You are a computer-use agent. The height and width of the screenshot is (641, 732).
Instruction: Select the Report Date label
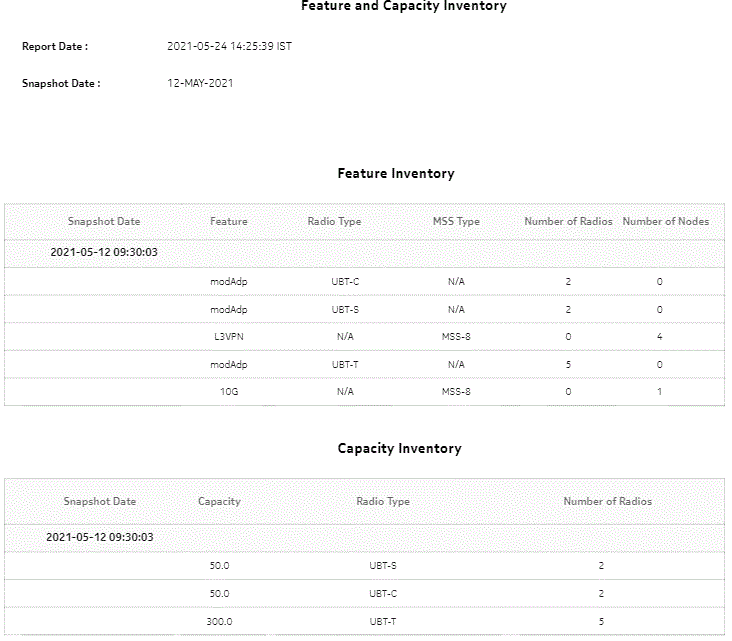pos(55,47)
